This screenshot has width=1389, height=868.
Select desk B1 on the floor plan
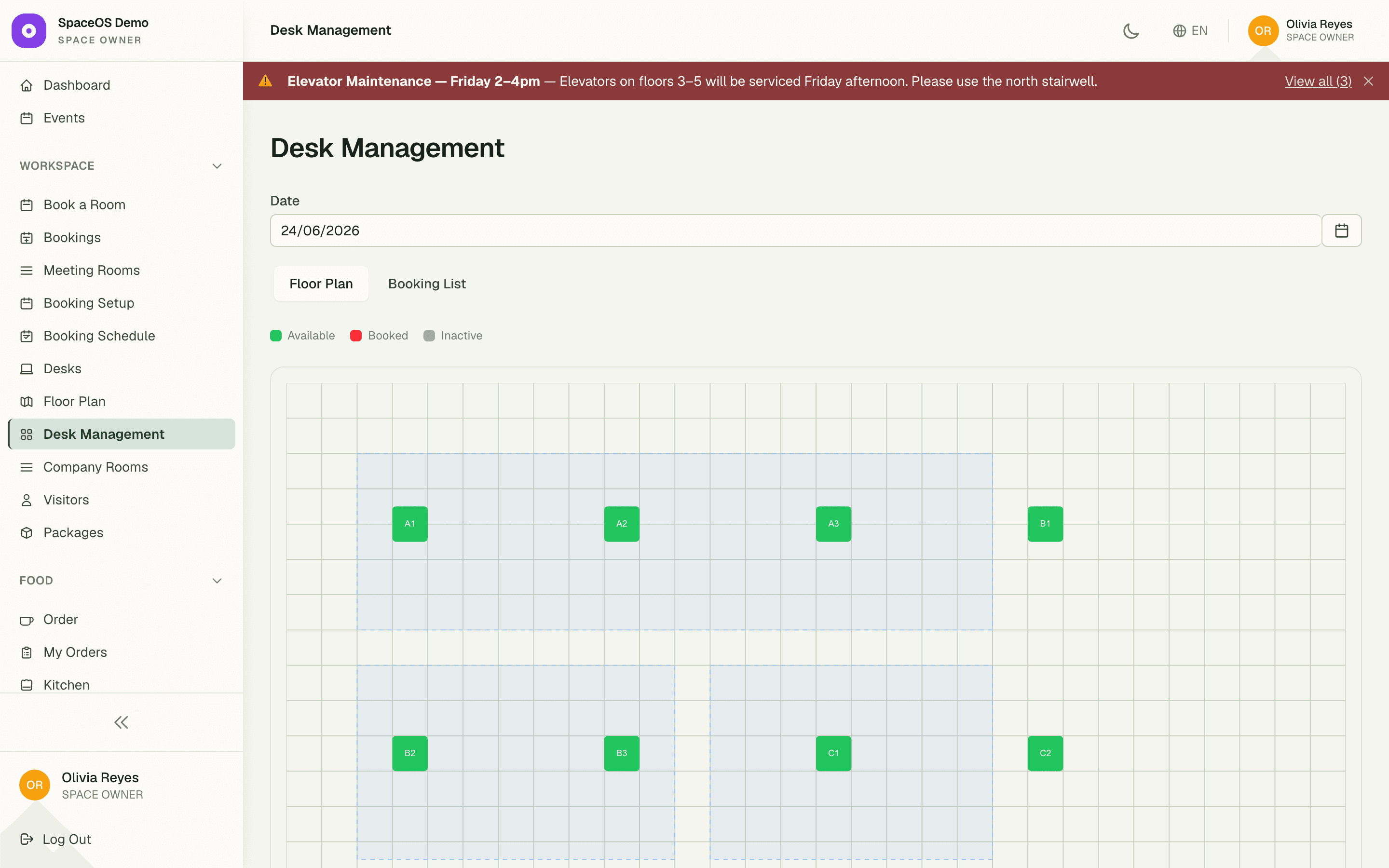[1045, 524]
